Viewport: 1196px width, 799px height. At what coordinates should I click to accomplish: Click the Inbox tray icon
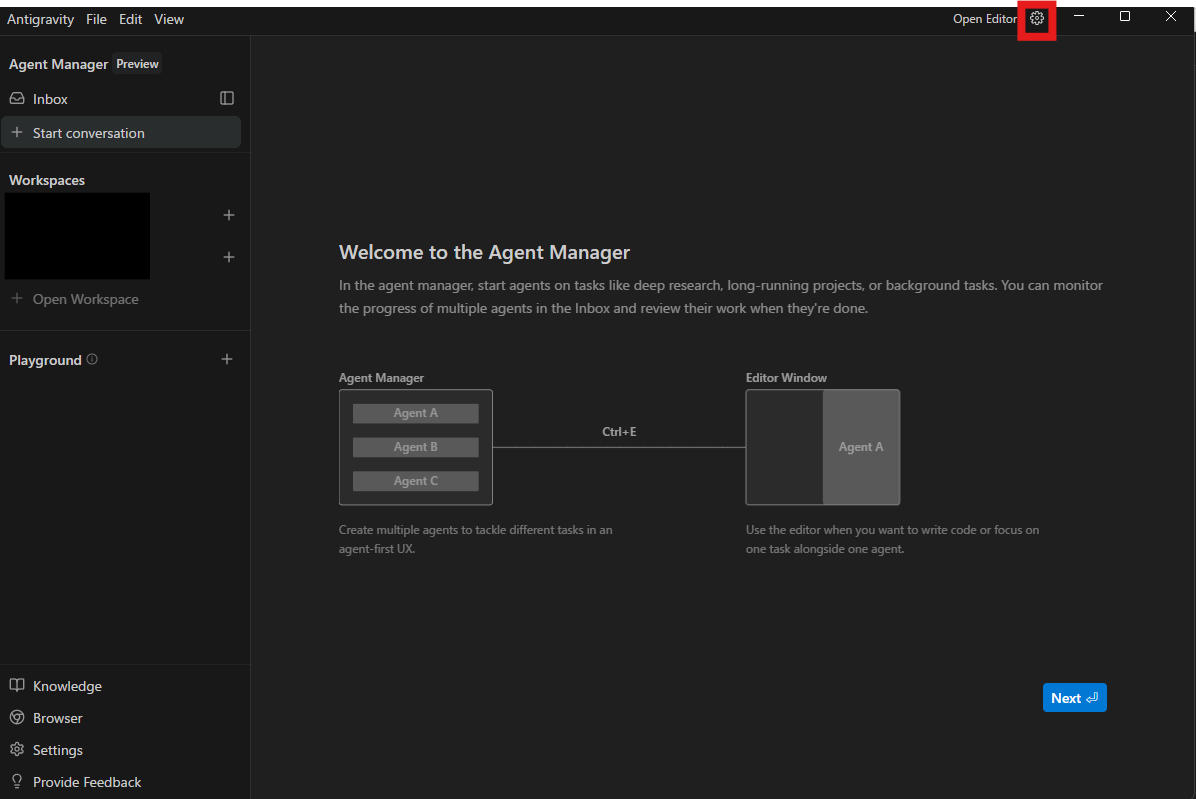coord(17,98)
